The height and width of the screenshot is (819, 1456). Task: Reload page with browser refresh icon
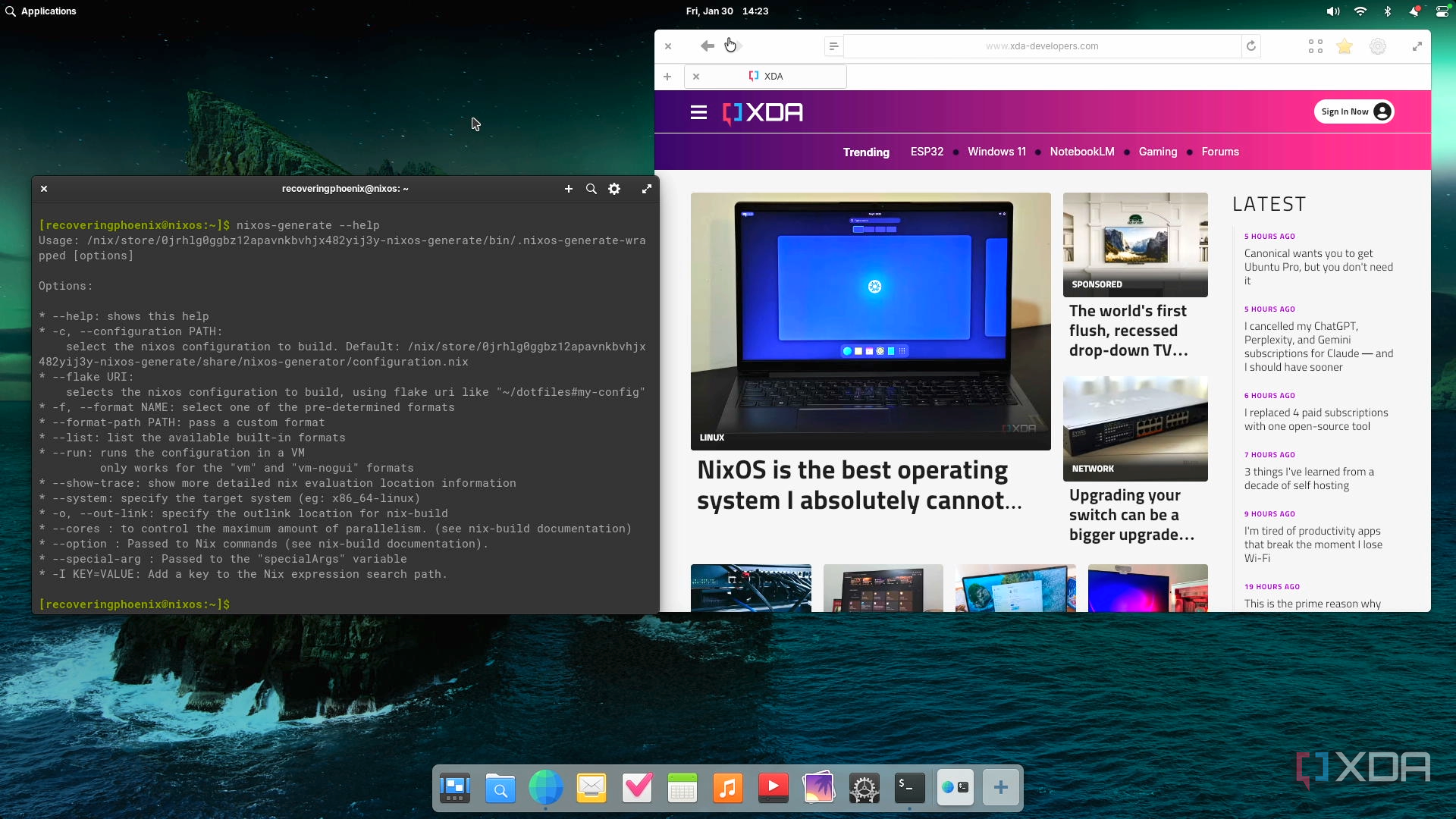[1251, 46]
